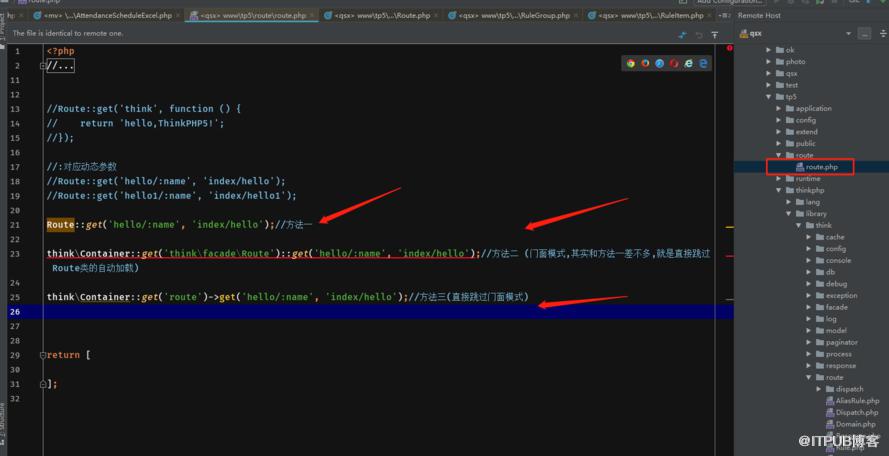Collapse the thinkphp folder
The height and width of the screenshot is (456, 889).
pyautogui.click(x=778, y=191)
